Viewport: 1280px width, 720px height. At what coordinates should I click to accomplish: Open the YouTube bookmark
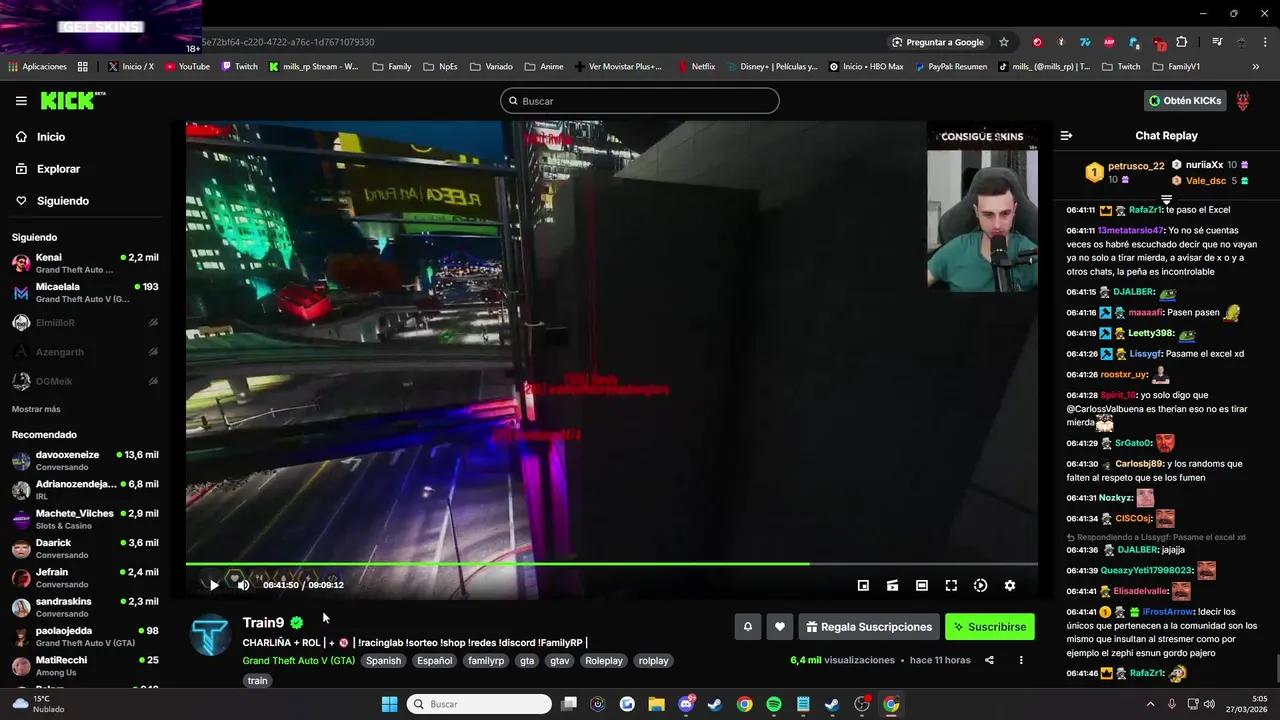[x=187, y=67]
